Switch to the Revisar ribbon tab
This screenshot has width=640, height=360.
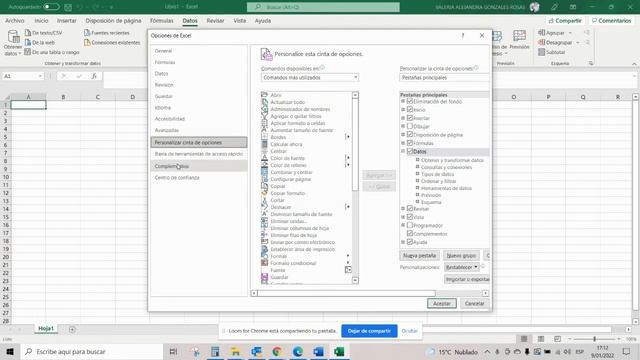pyautogui.click(x=215, y=20)
